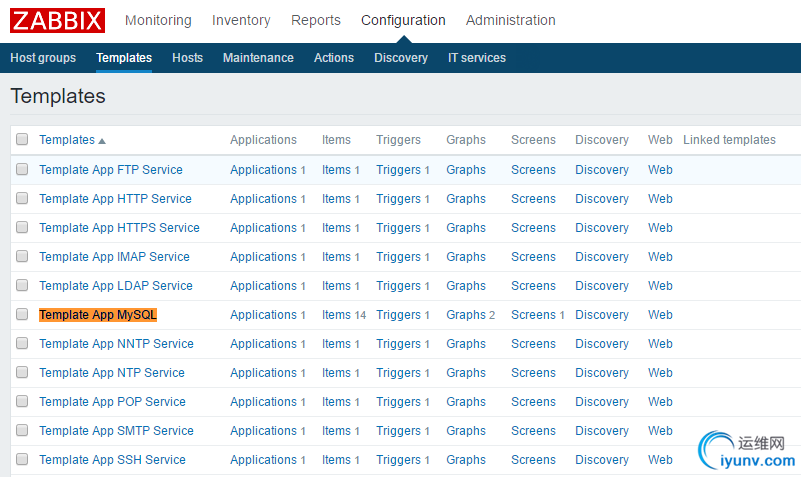Image resolution: width=801 pixels, height=477 pixels.
Task: Open Web scenarios for Template App MySQL
Action: (x=660, y=315)
